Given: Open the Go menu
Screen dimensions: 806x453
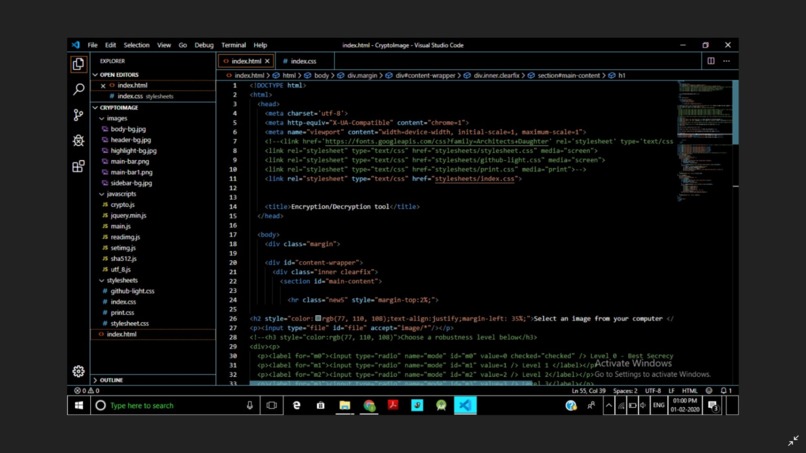Looking at the screenshot, I should (182, 45).
